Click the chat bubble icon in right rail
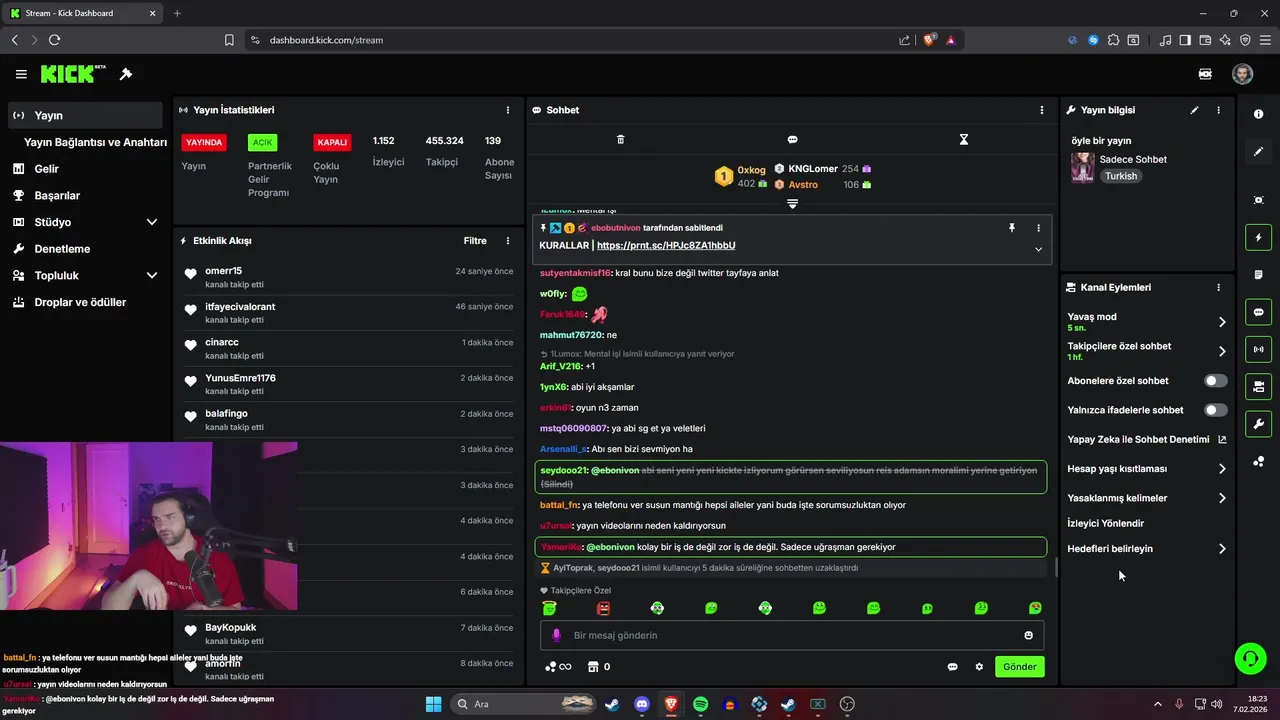Image resolution: width=1280 pixels, height=720 pixels. pos(1258,312)
